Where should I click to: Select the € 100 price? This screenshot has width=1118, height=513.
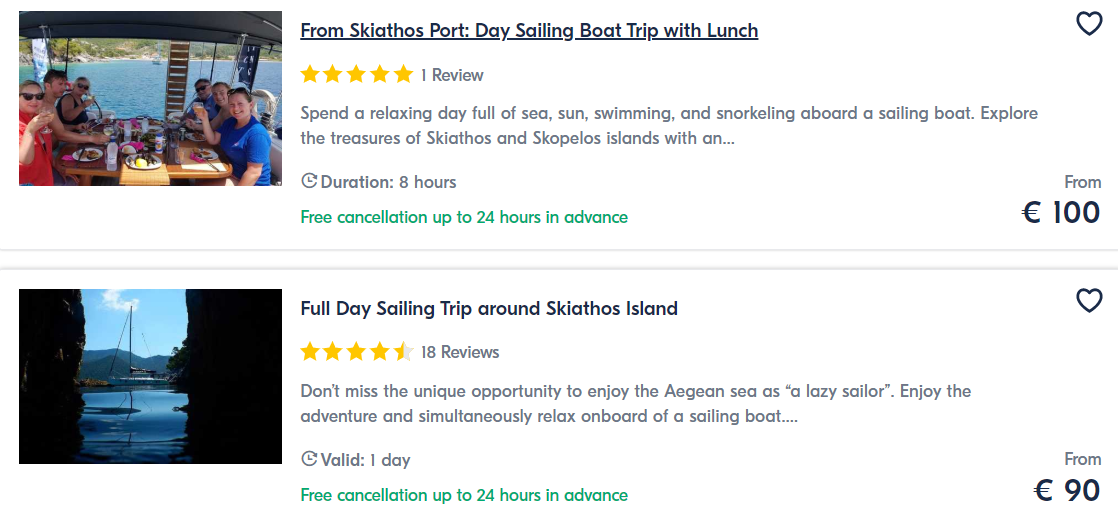[x=1061, y=213]
